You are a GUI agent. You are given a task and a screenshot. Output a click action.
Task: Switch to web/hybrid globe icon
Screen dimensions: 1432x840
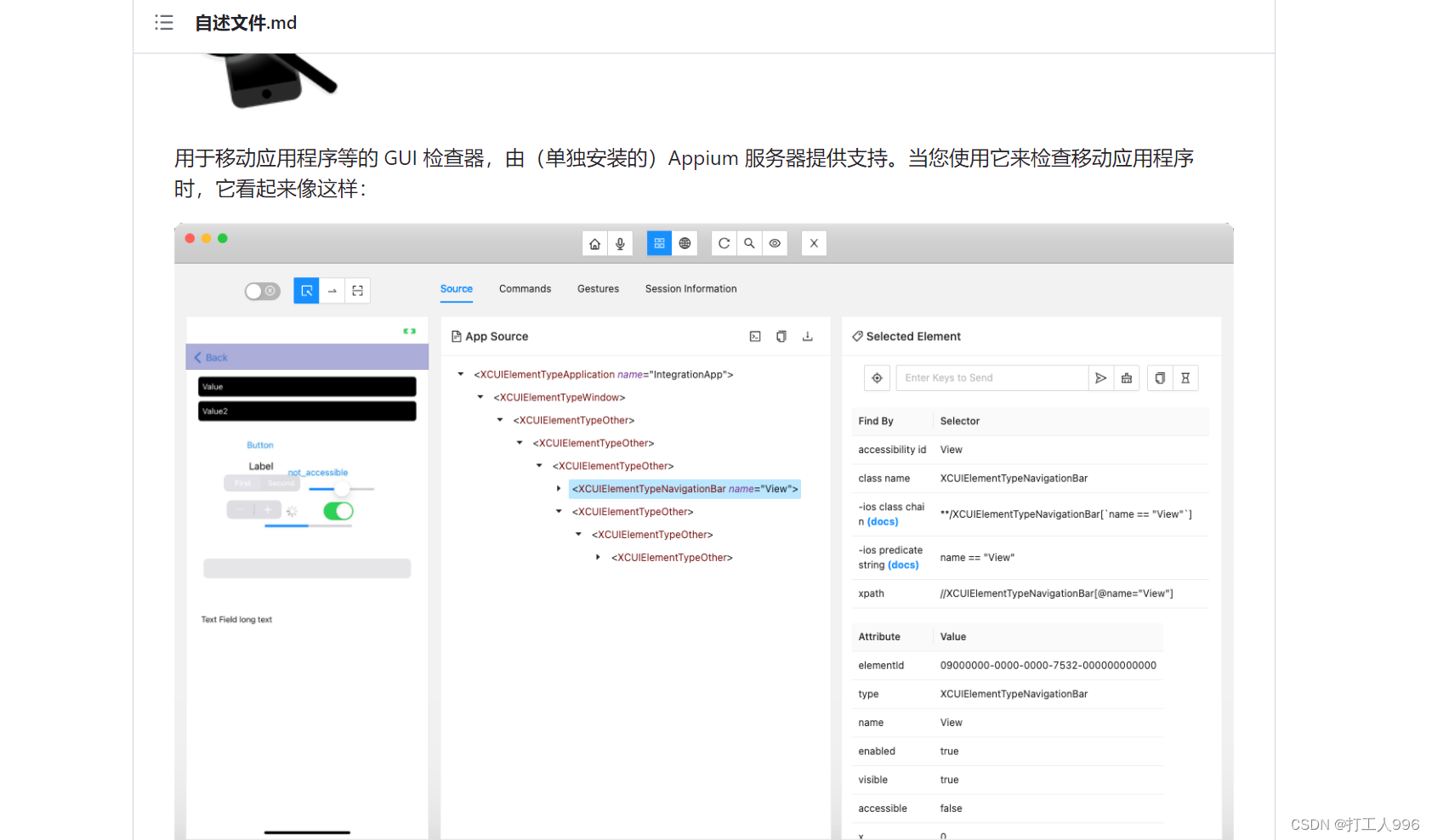[x=685, y=243]
